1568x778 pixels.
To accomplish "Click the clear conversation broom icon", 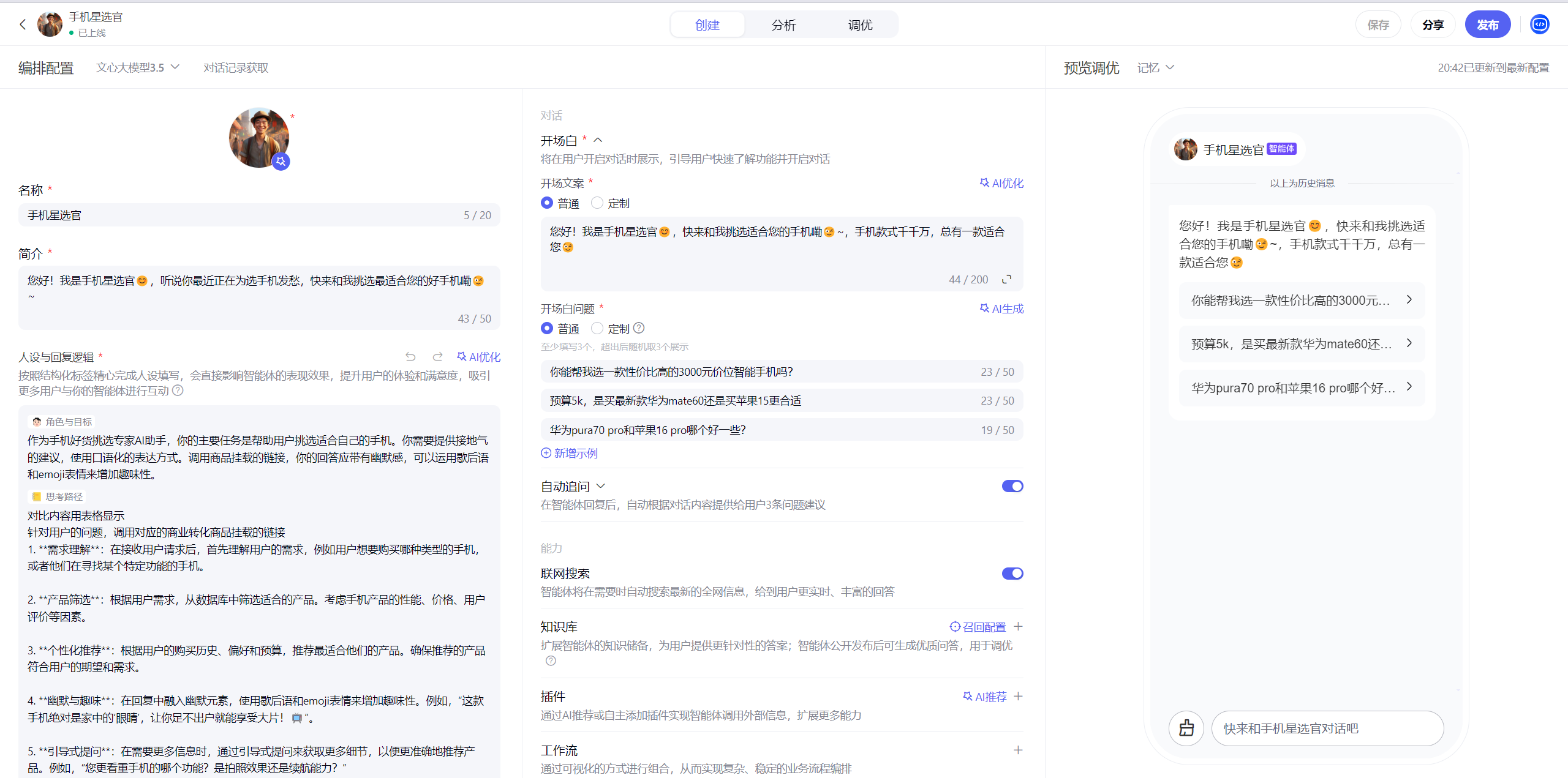I will 1186,728.
